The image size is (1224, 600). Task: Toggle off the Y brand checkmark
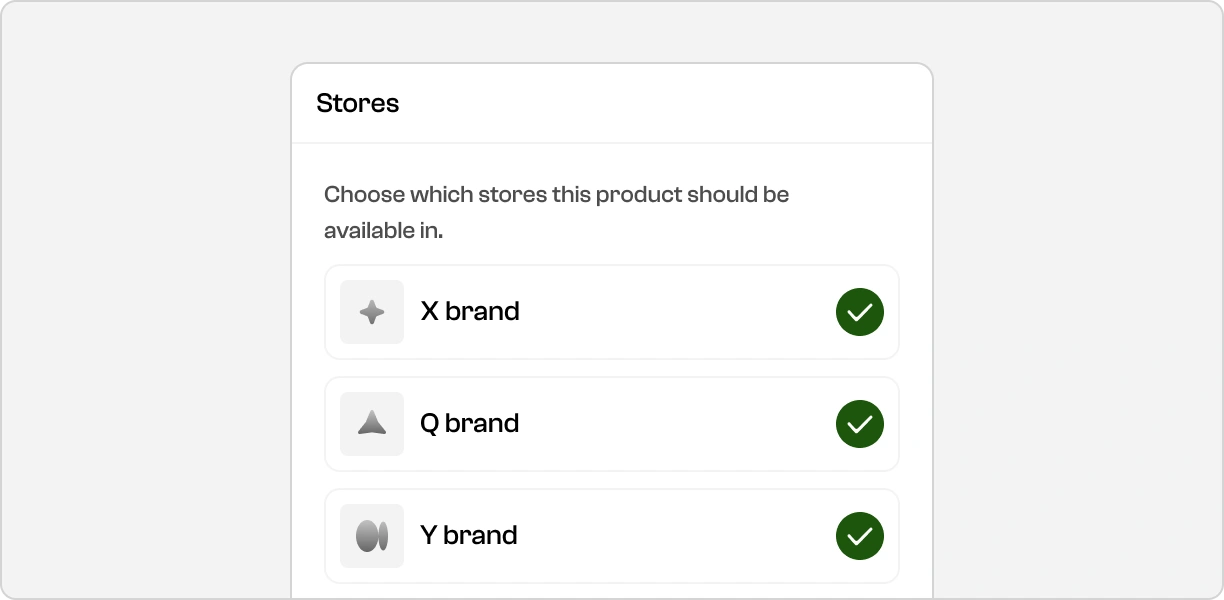(860, 536)
